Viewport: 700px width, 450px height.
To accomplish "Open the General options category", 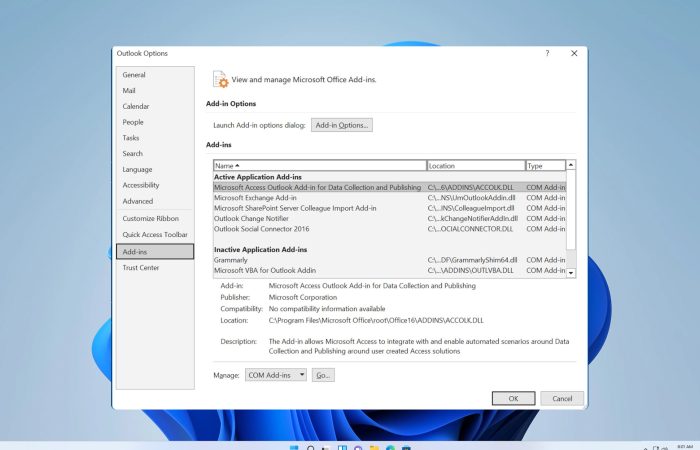I will (155, 75).
